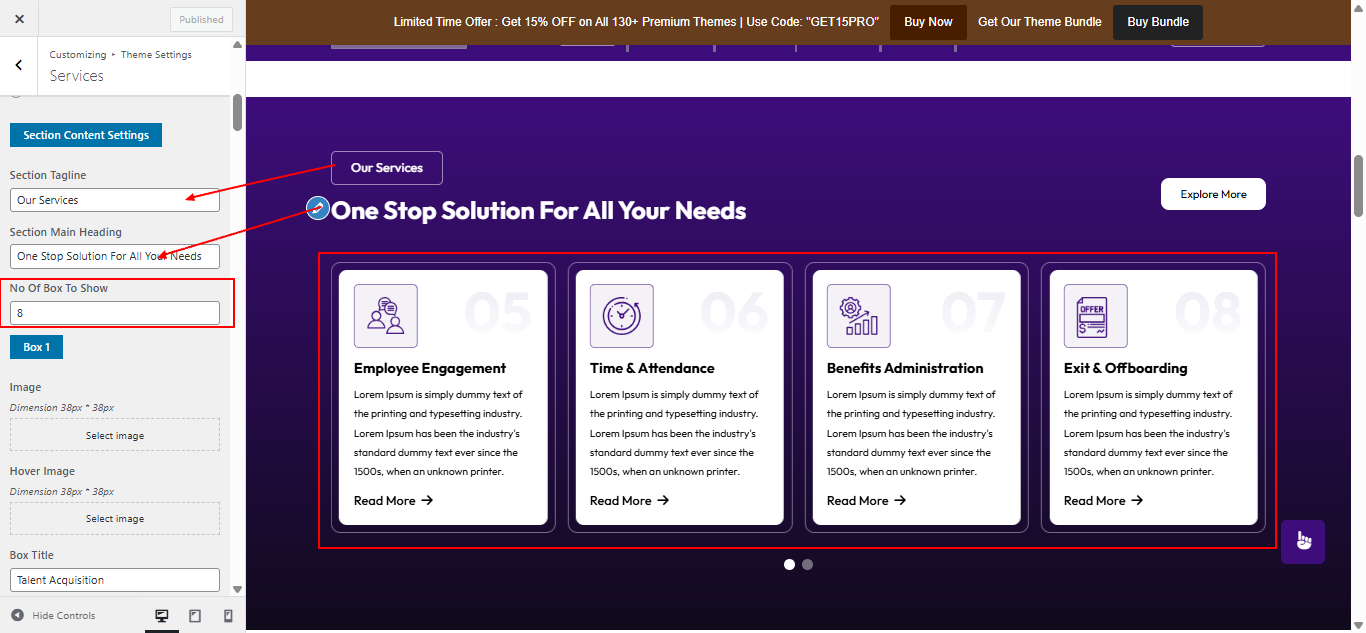The height and width of the screenshot is (633, 1366).
Task: Open the Box 1 settings panel
Action: tap(36, 346)
